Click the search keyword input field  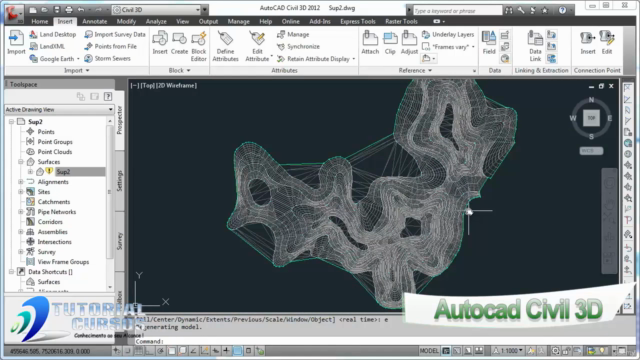[x=457, y=11]
